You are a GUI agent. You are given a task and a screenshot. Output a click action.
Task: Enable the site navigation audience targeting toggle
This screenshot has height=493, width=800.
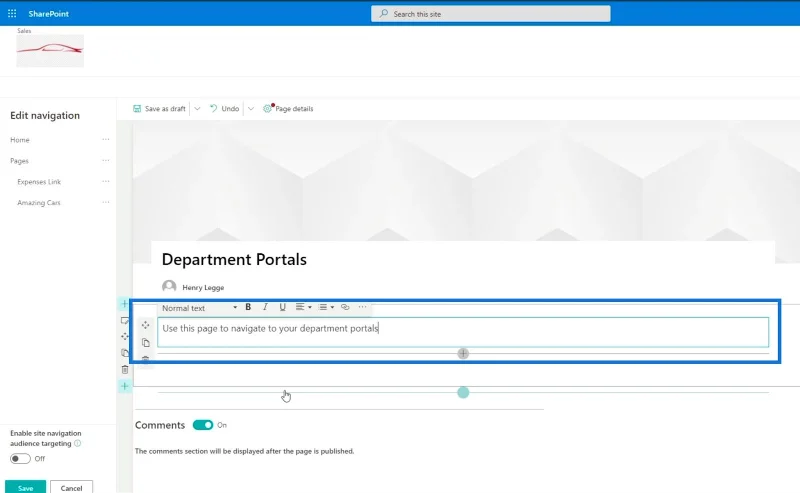pos(20,459)
